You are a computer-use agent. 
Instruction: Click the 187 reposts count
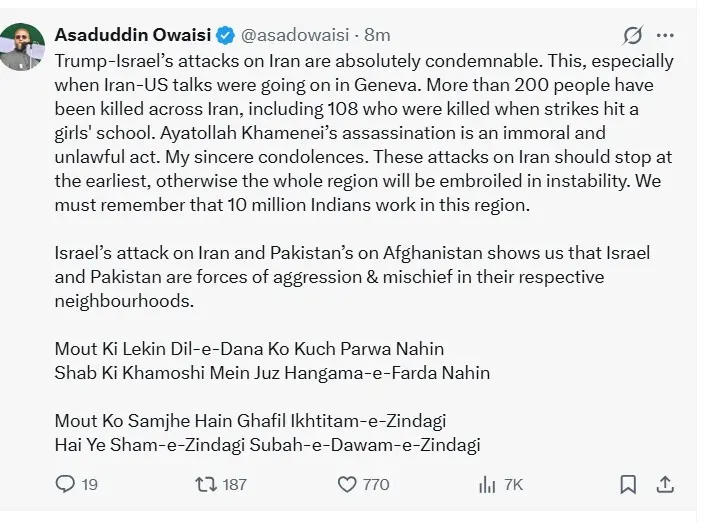[234, 484]
